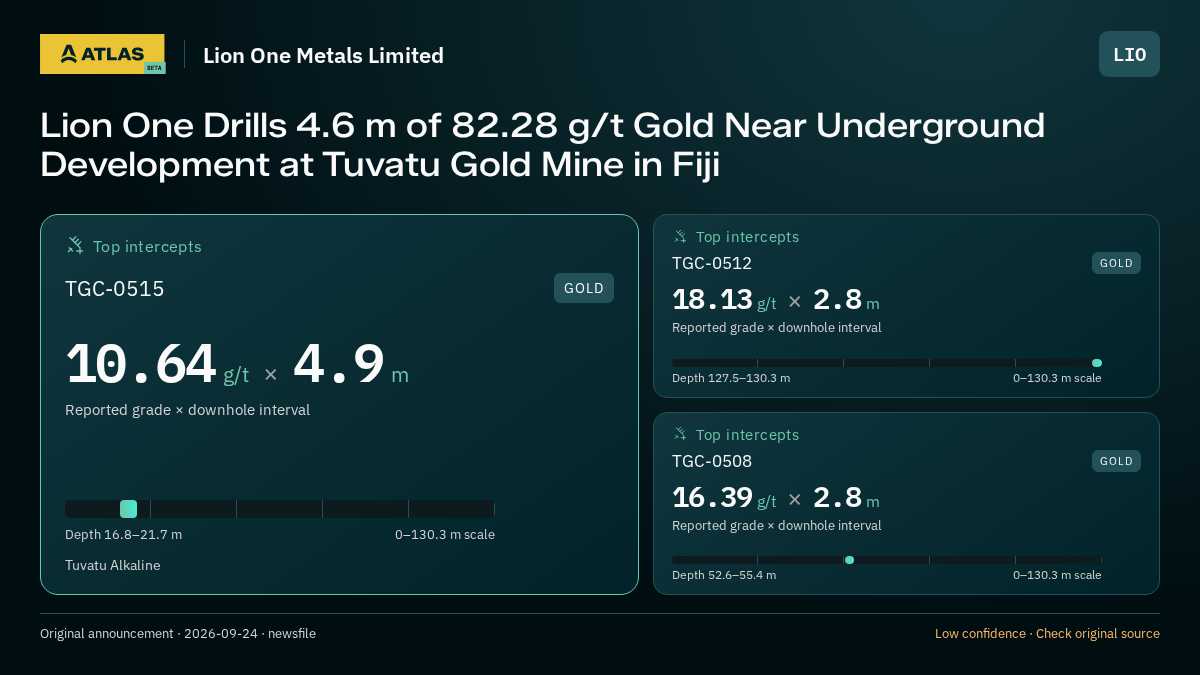
Task: Click the GOLD tag on the TGC-0512 card
Action: [x=1116, y=263]
